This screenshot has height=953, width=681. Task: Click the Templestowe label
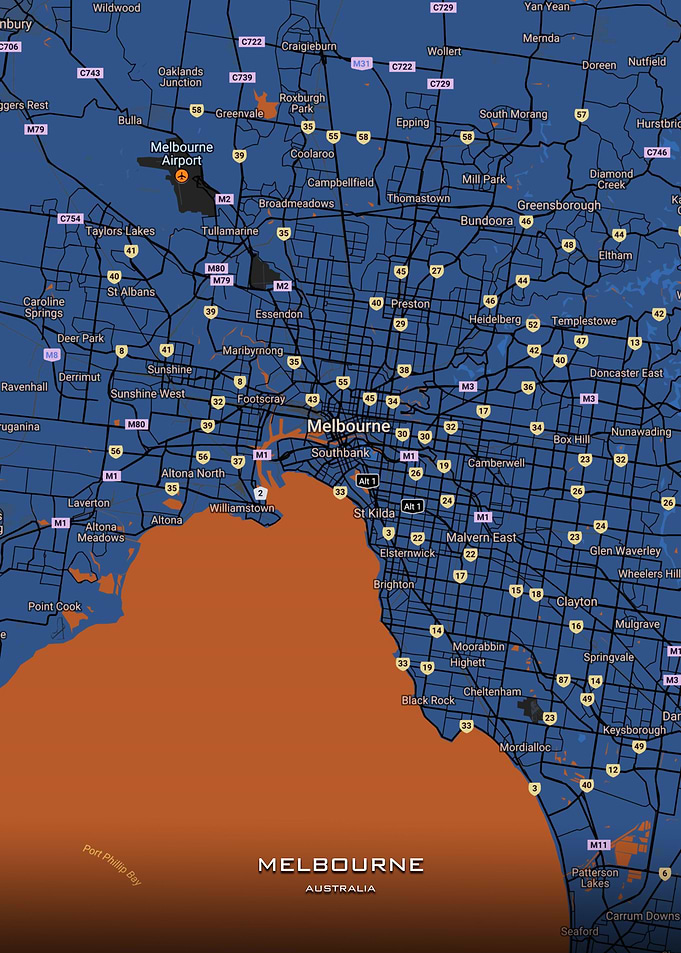tap(584, 321)
